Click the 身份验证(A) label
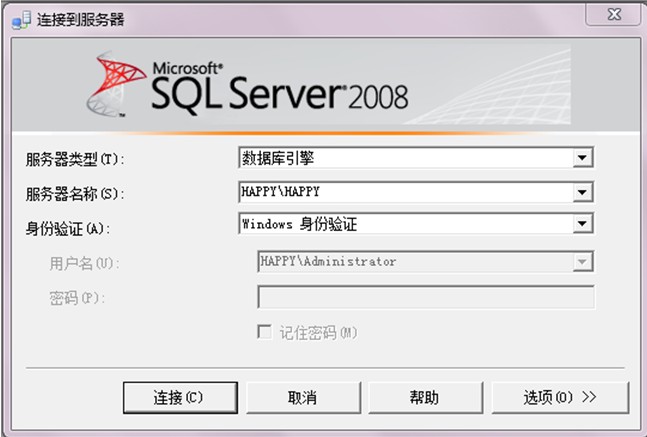This screenshot has height=437, width=647. click(x=68, y=229)
